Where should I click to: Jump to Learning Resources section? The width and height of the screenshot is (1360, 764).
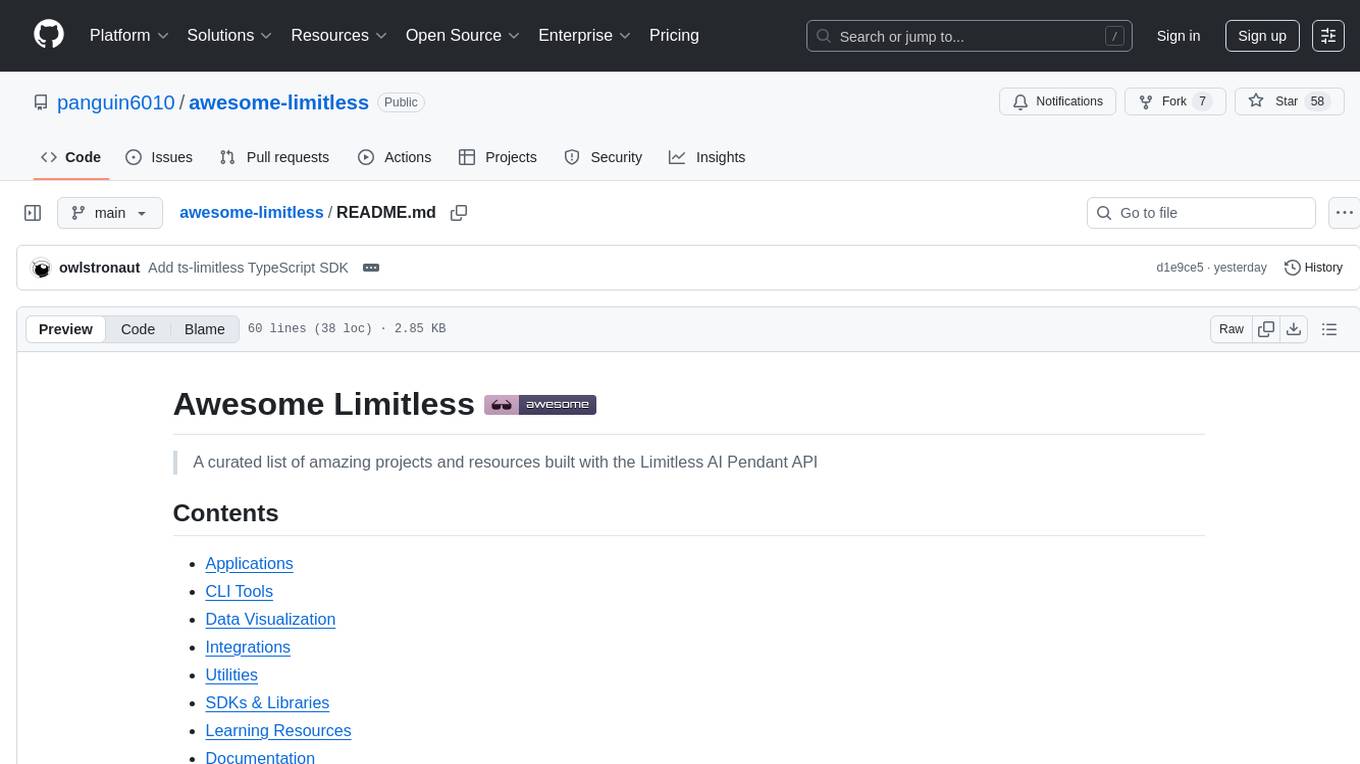(x=278, y=731)
